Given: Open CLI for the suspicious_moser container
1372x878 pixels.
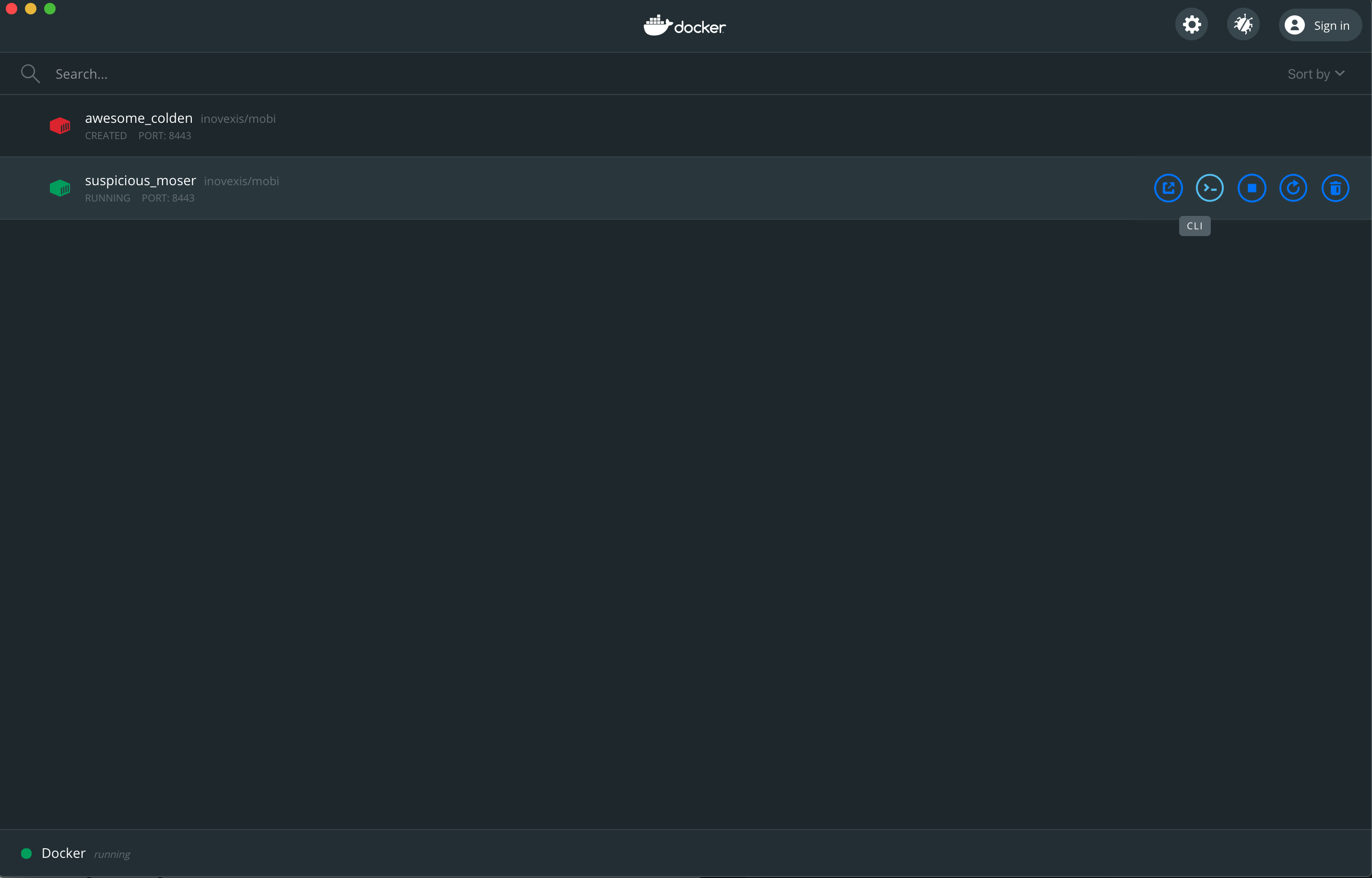Looking at the screenshot, I should [1209, 188].
